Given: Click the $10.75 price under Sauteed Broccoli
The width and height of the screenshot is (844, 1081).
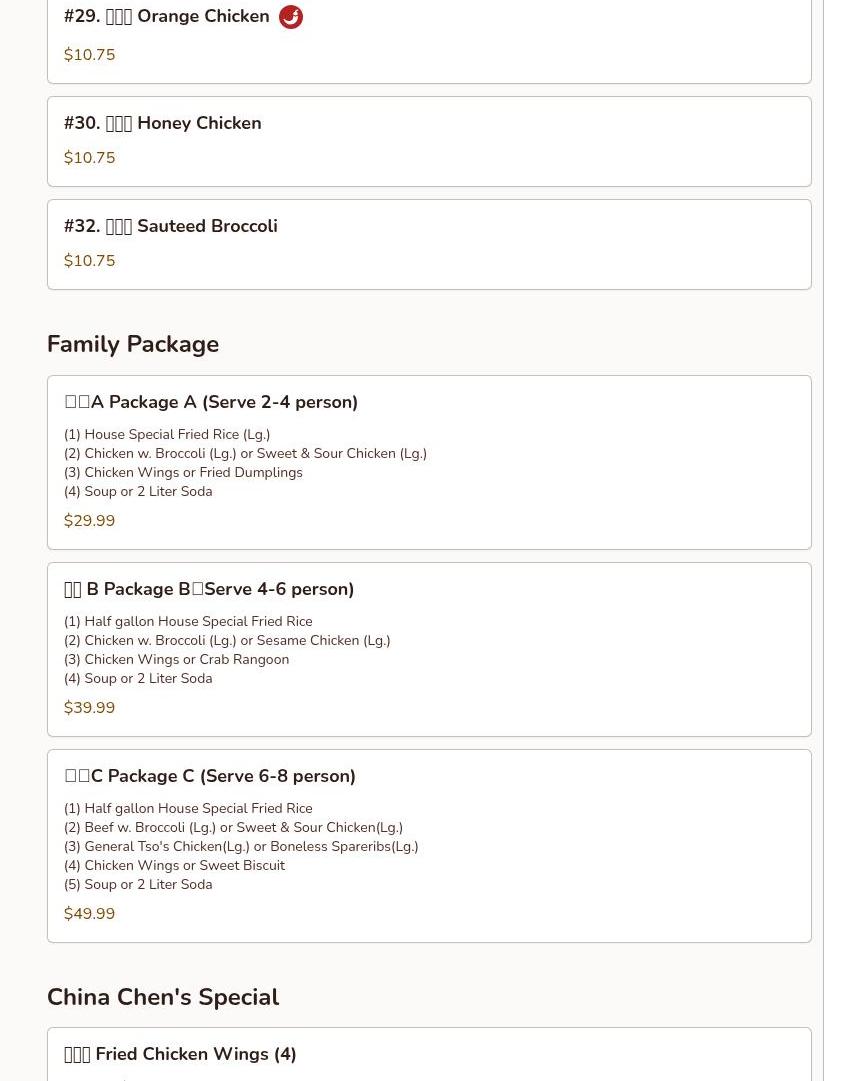Looking at the screenshot, I should (90, 261).
